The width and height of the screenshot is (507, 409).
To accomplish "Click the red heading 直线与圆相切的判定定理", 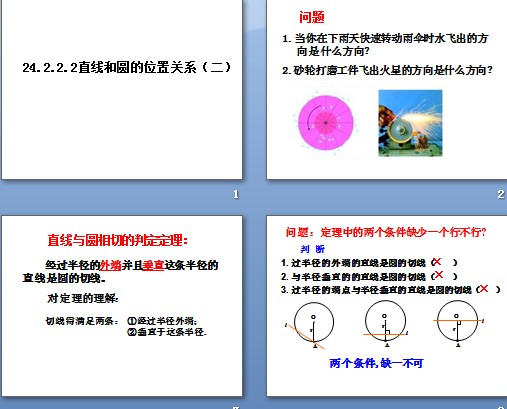I will 118,240.
